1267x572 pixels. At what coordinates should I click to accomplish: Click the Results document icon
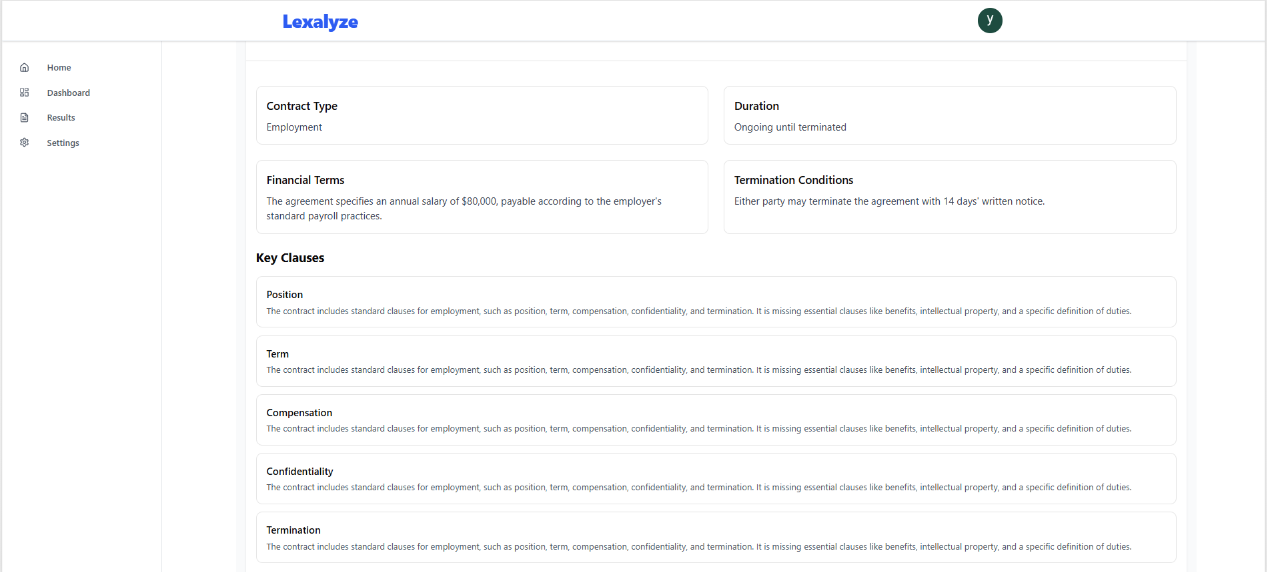point(25,118)
